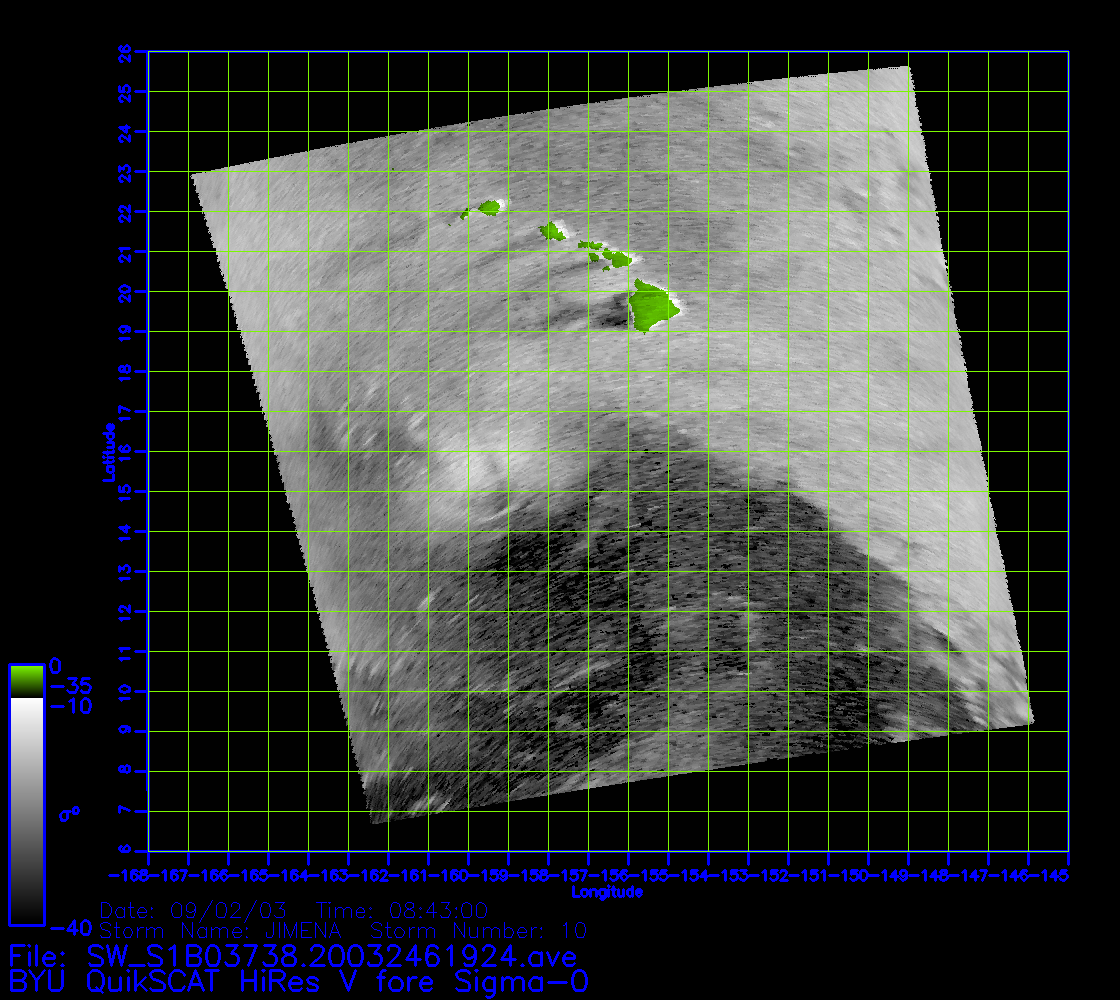Click the -10 value beside the legend
Image resolution: width=1120 pixels, height=1000 pixels.
coord(70,706)
